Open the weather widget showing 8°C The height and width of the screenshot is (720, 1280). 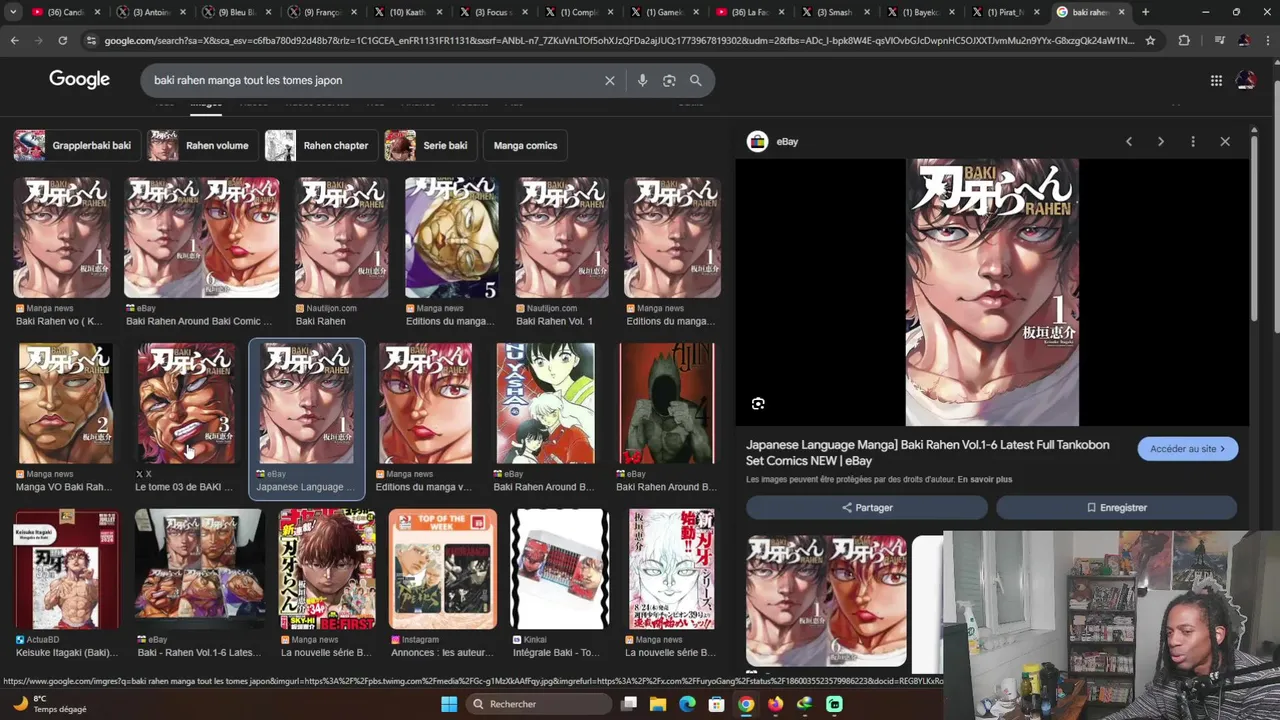48,704
